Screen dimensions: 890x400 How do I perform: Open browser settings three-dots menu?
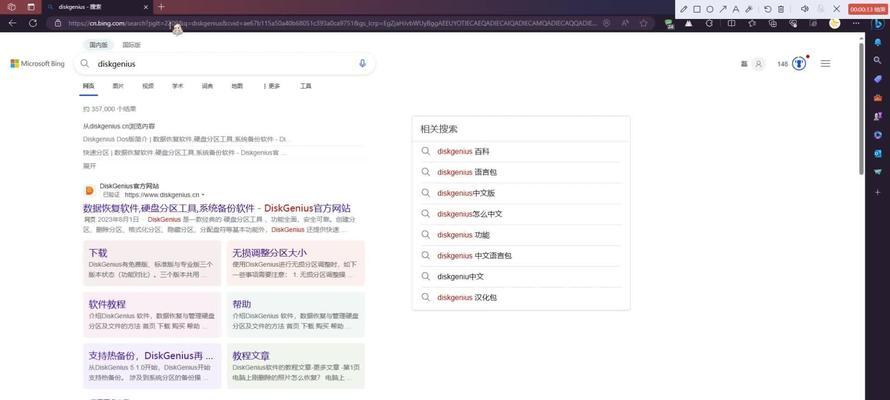click(854, 23)
